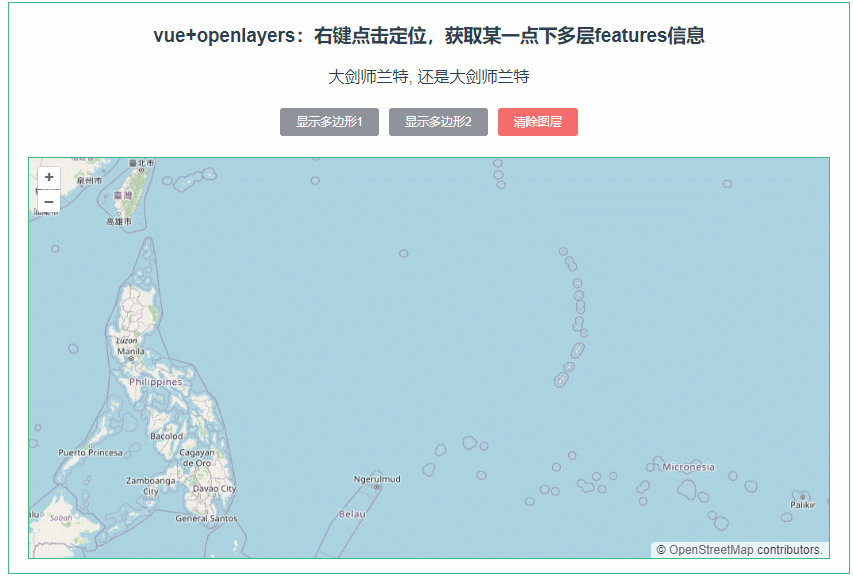Click the page title about vue+openlayers

426,36
